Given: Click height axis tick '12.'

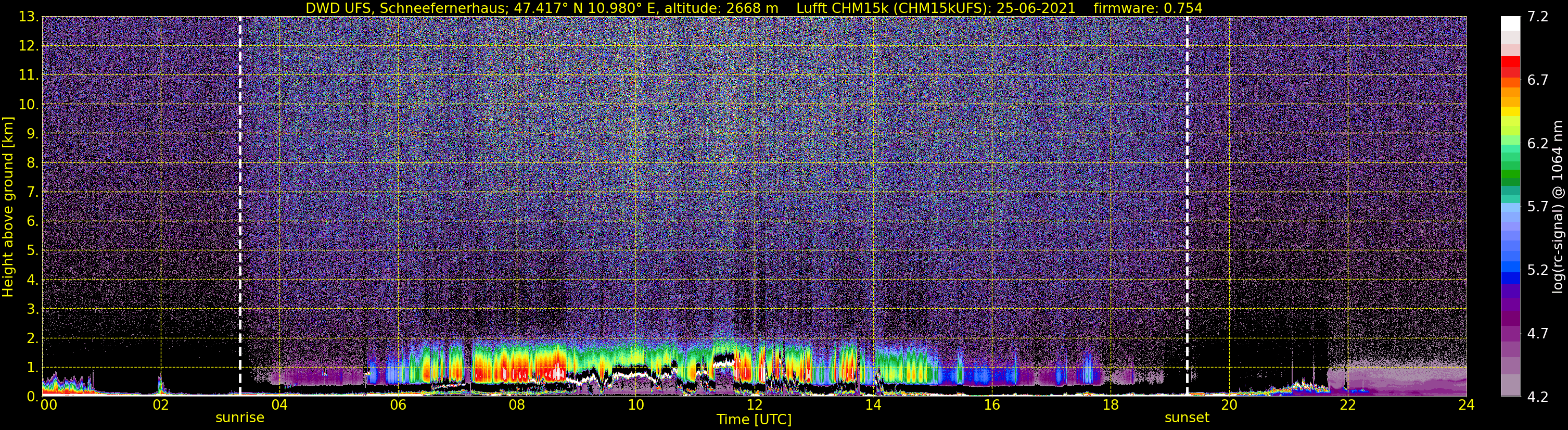Looking at the screenshot, I should click(x=29, y=46).
